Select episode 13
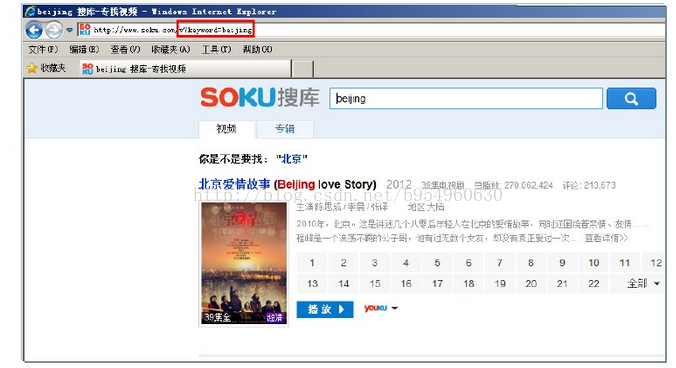Screen dimensions: 676x368 [x=312, y=284]
